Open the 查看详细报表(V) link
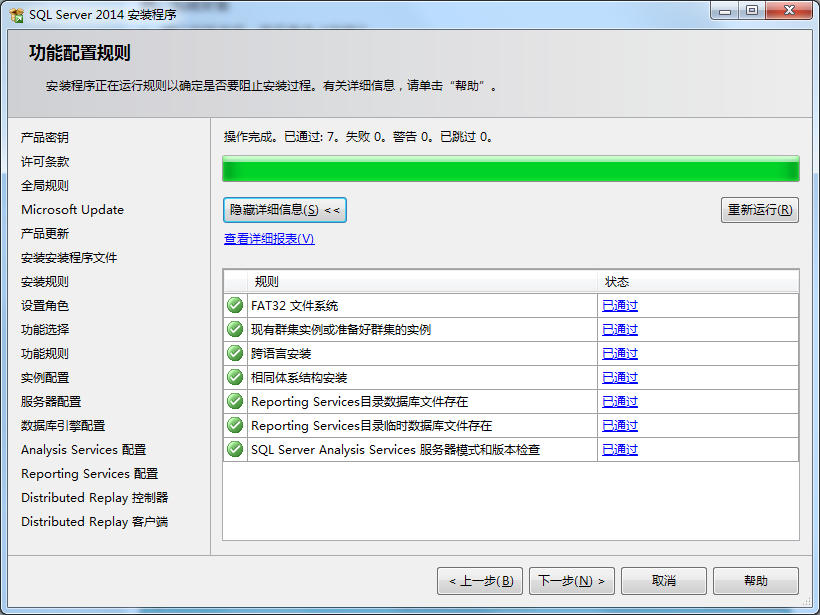Screen dimensions: 820x615 click(x=269, y=238)
